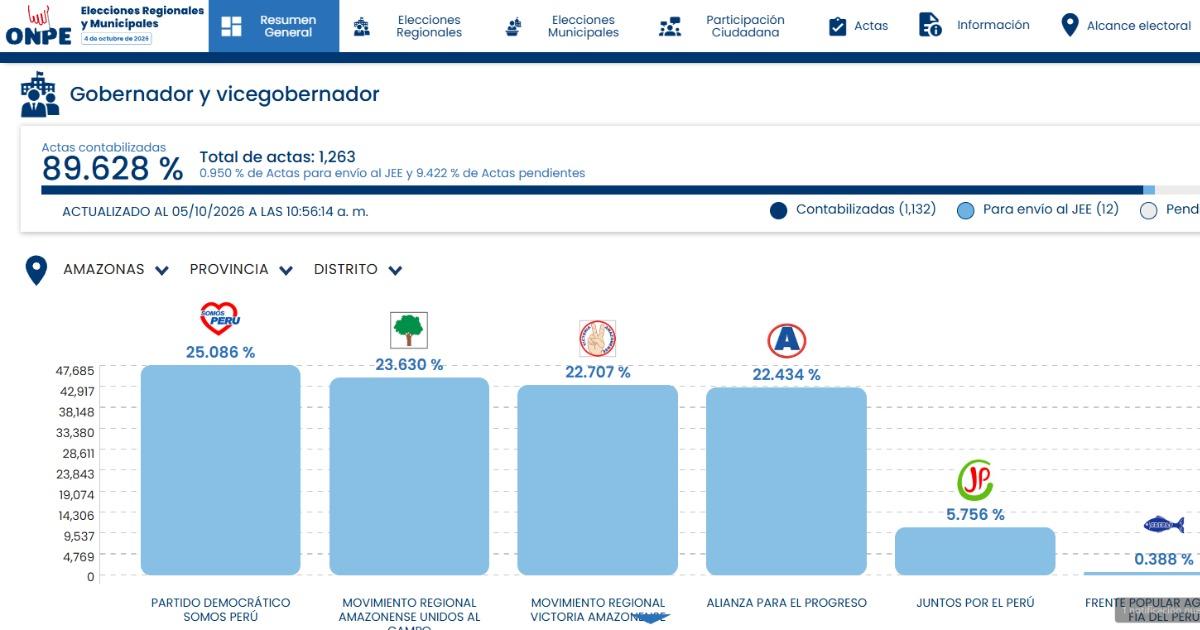1200x630 pixels.
Task: Click the Elecciones Regionales icon
Action: tap(362, 27)
